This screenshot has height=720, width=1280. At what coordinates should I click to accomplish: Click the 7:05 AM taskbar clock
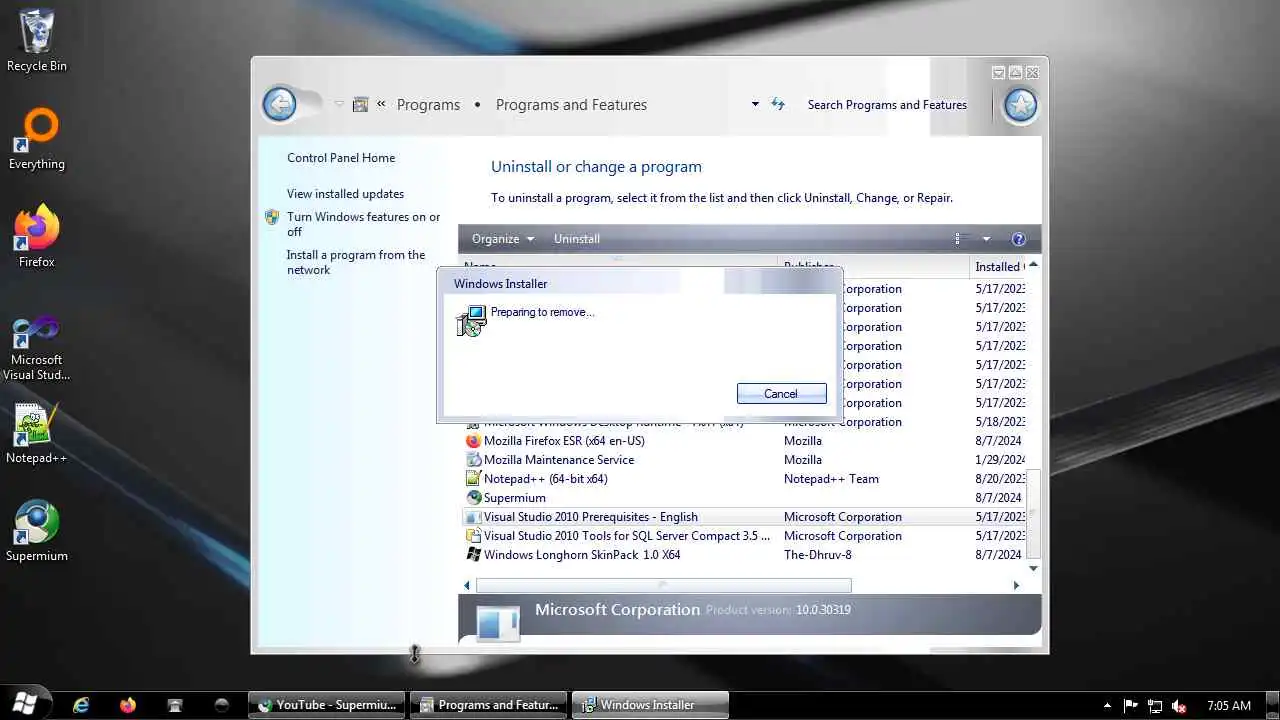1229,705
